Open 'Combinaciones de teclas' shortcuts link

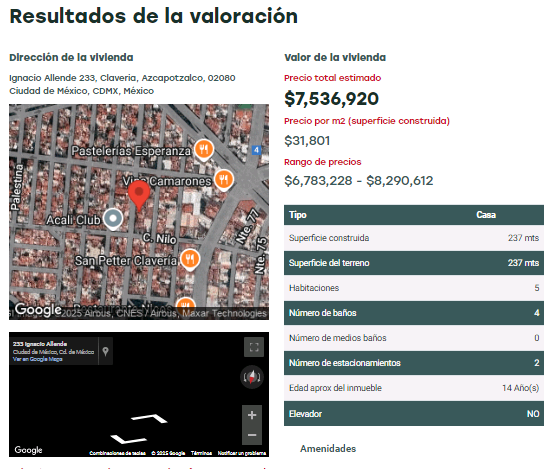pyautogui.click(x=118, y=453)
